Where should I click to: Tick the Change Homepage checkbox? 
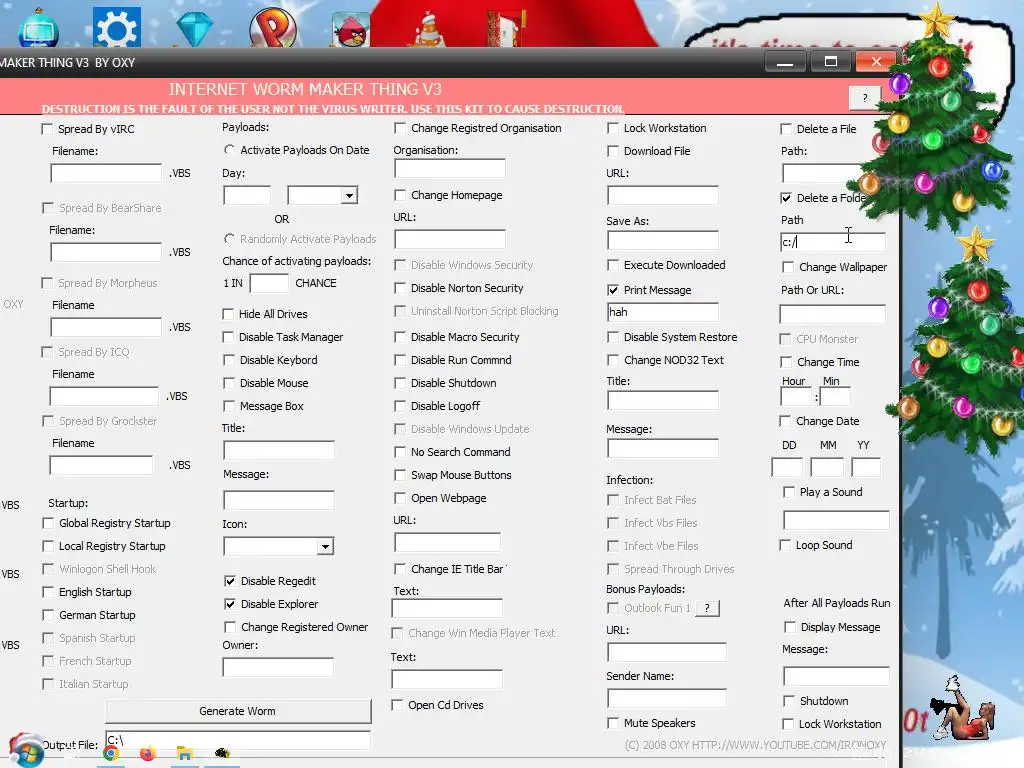[400, 195]
